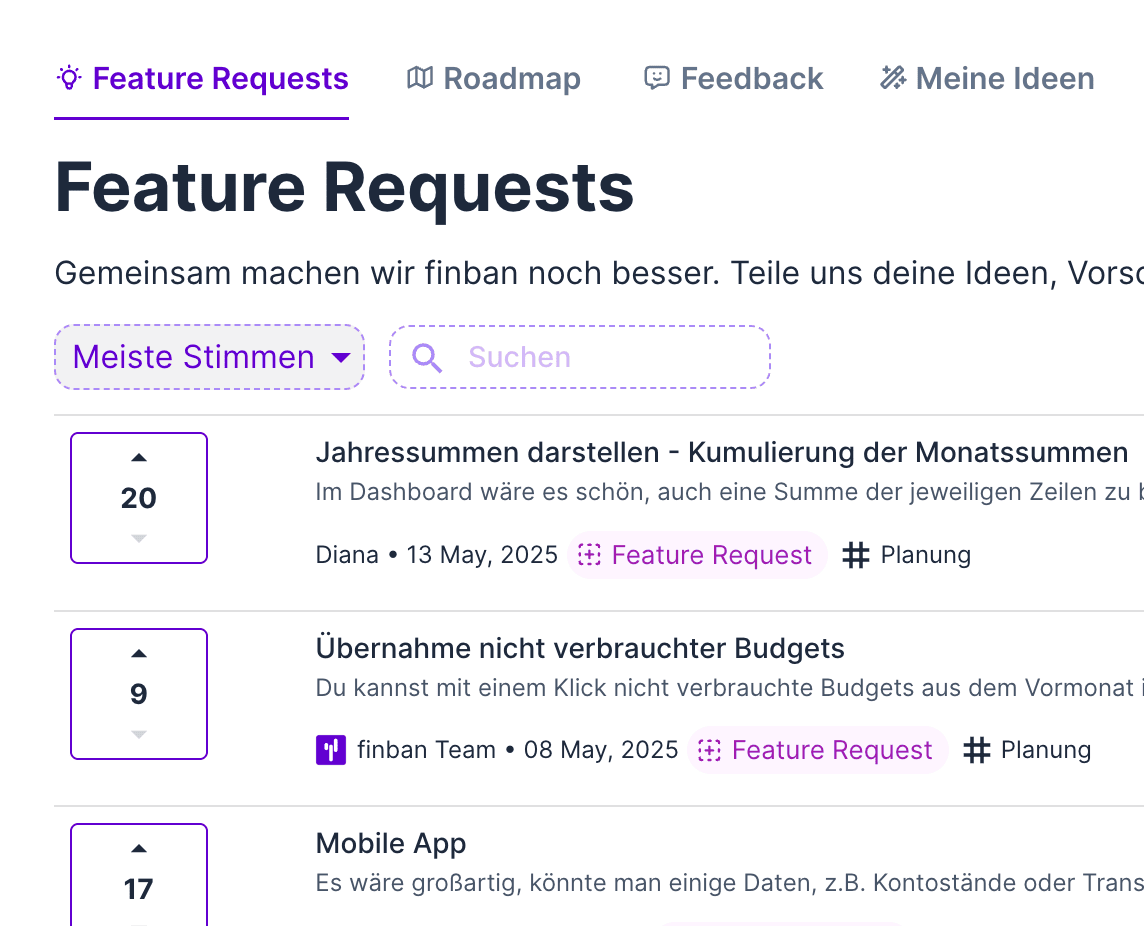Upvote the Mobile App request
The width and height of the screenshot is (1144, 926).
coord(139,849)
